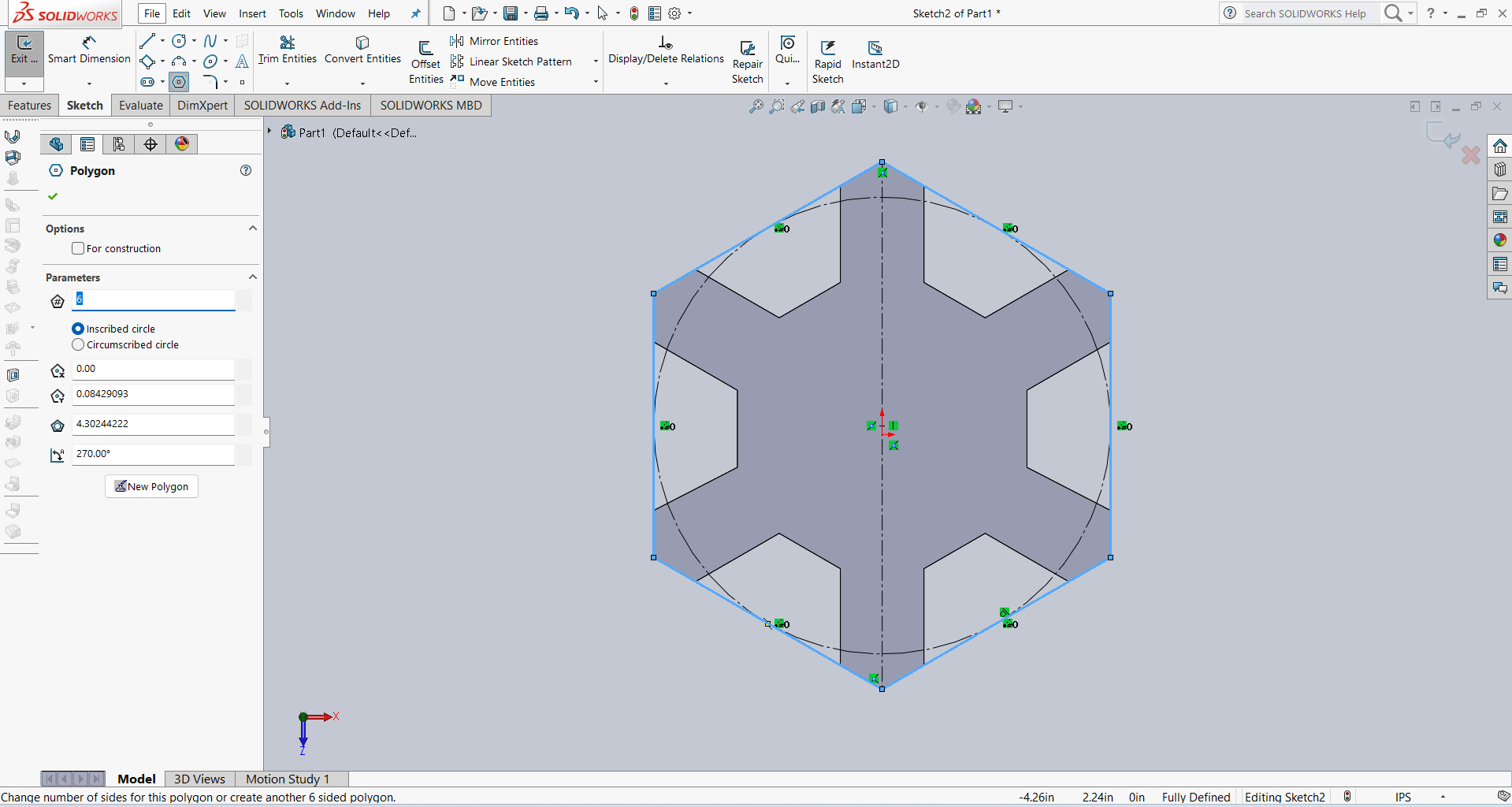This screenshot has height=807, width=1512.
Task: Switch to the Evaluate tab
Action: click(x=141, y=106)
